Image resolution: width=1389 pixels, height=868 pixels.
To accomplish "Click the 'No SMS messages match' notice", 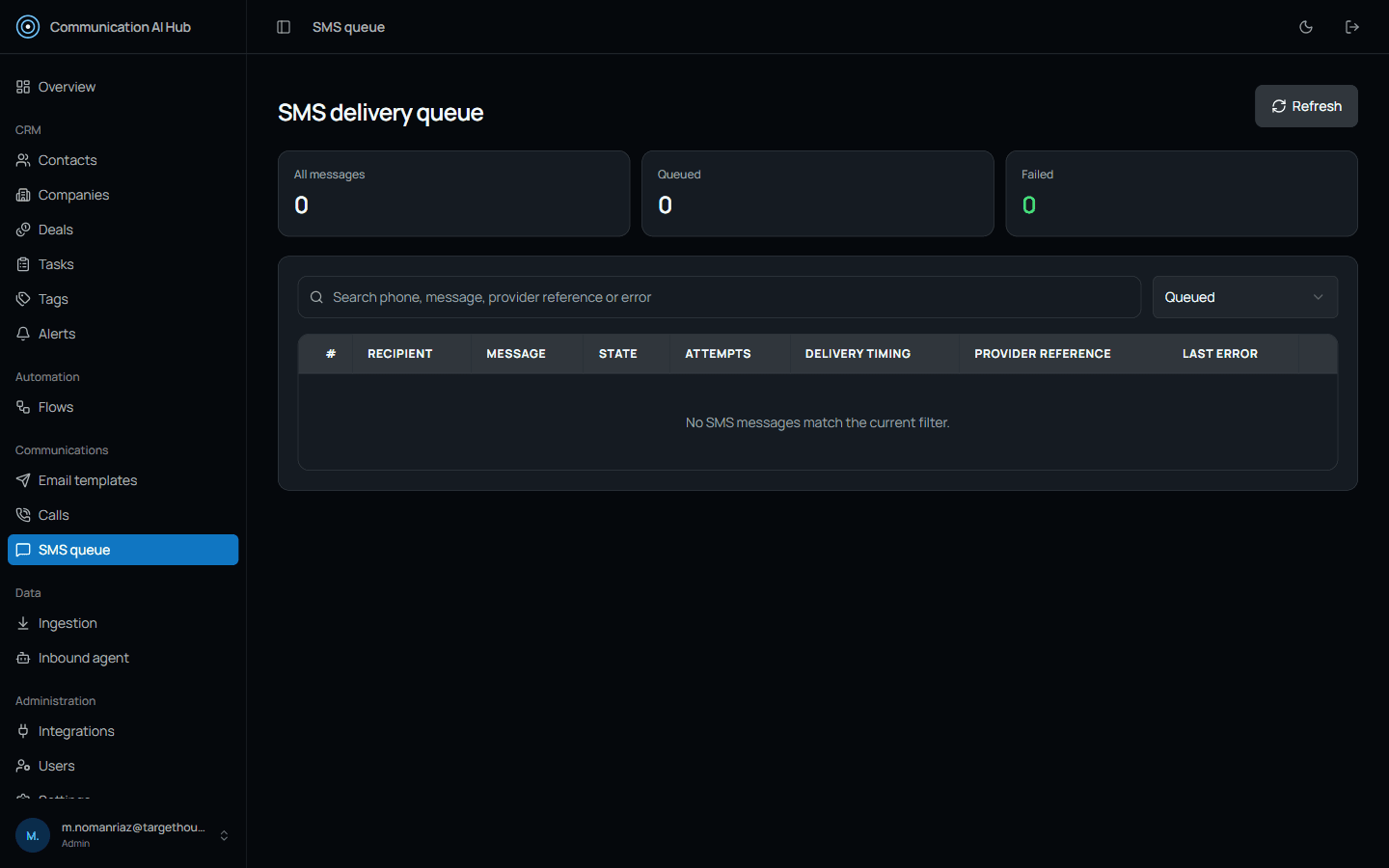I will click(x=818, y=422).
